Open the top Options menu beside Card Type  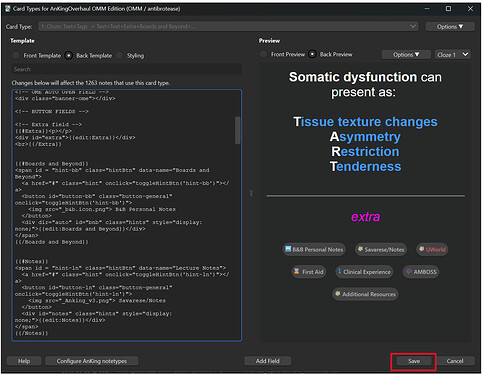[450, 26]
